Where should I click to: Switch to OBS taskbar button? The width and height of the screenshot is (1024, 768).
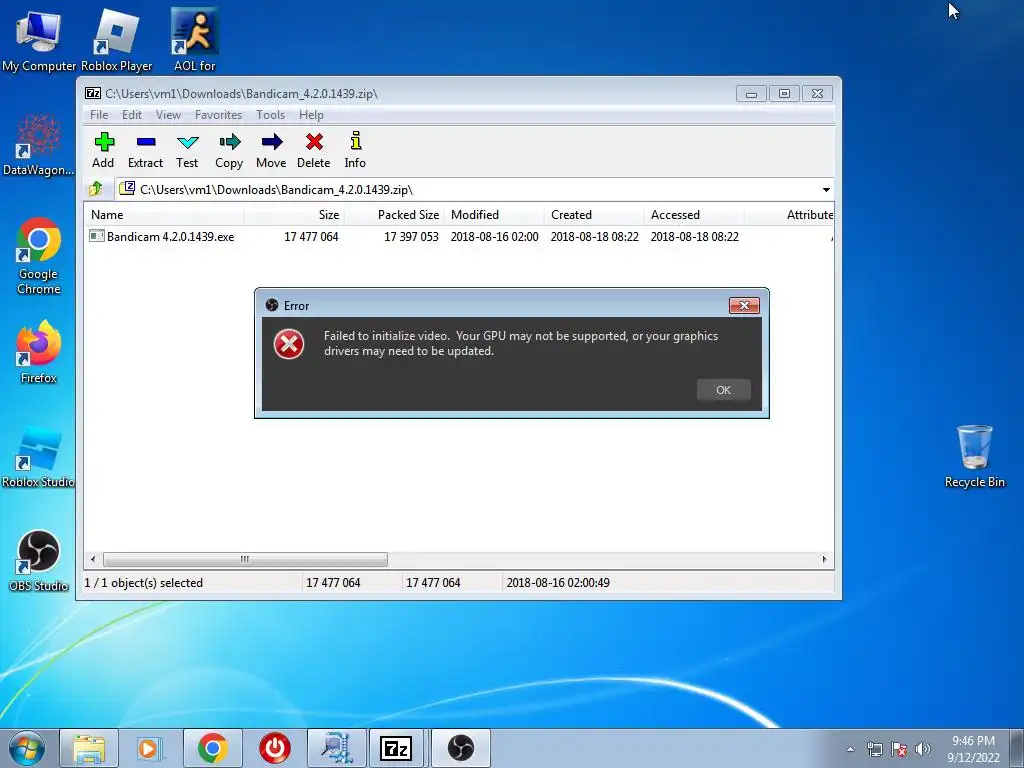[460, 748]
